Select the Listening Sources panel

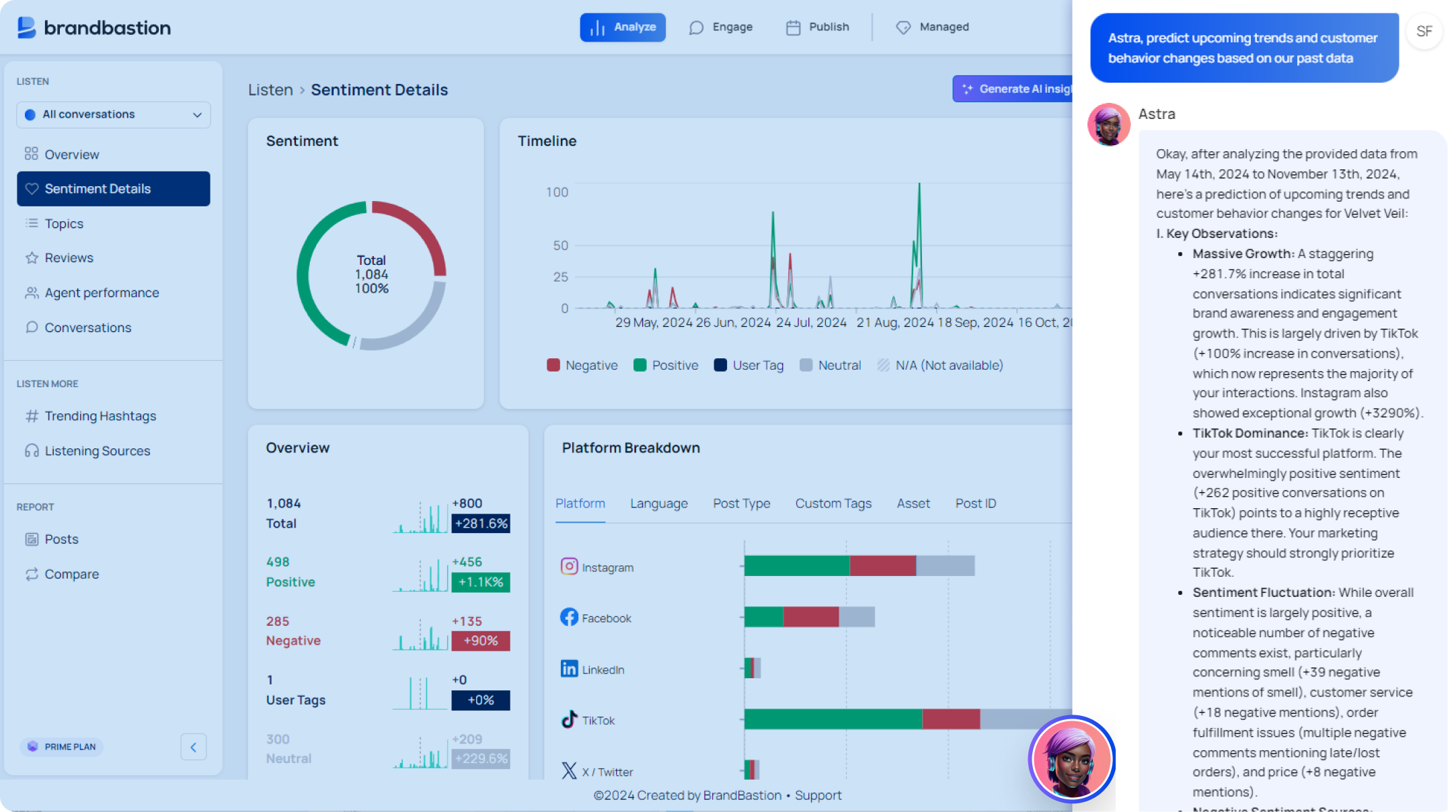coord(98,450)
